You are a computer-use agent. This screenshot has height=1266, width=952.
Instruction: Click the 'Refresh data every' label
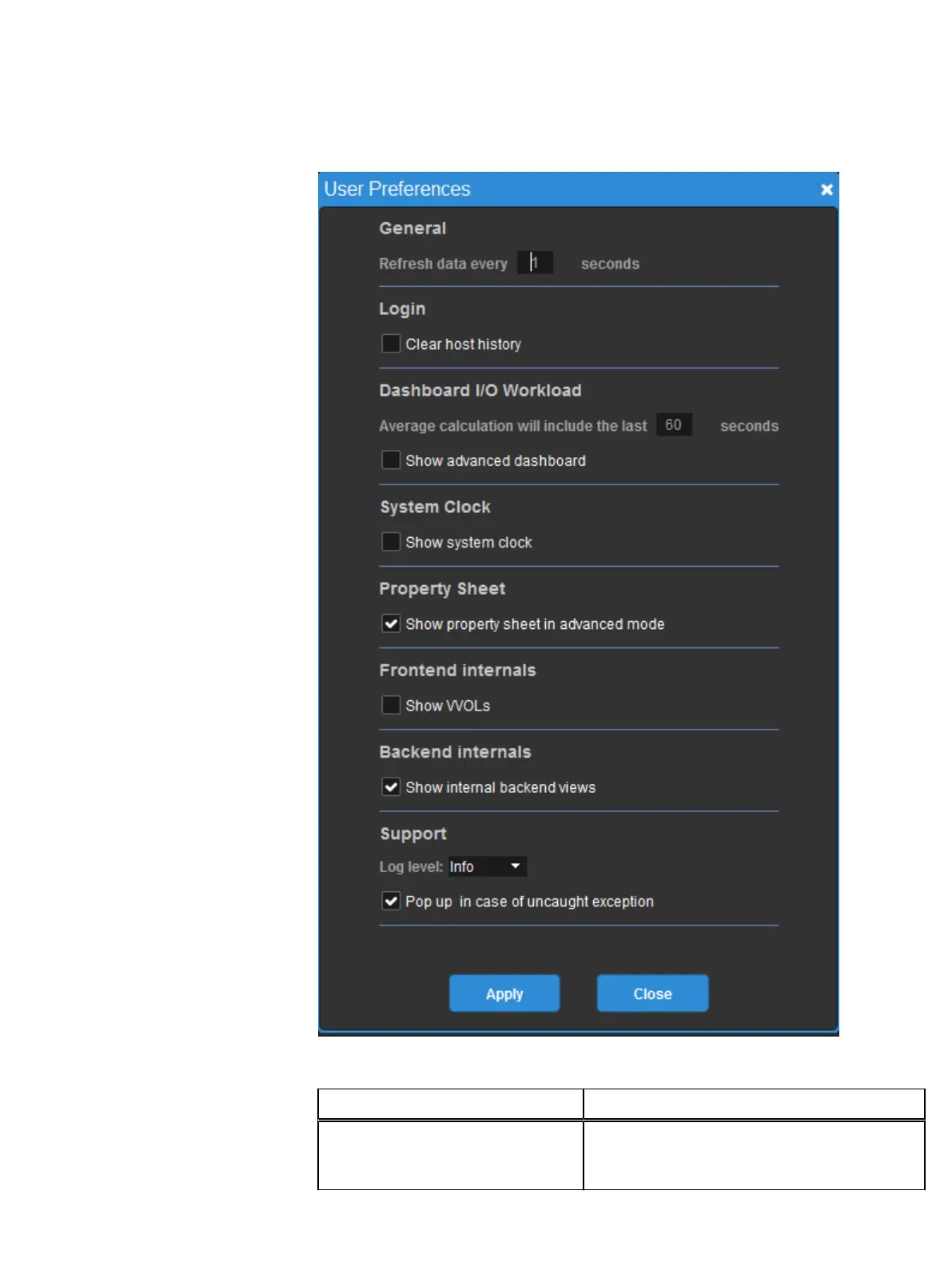(x=443, y=264)
